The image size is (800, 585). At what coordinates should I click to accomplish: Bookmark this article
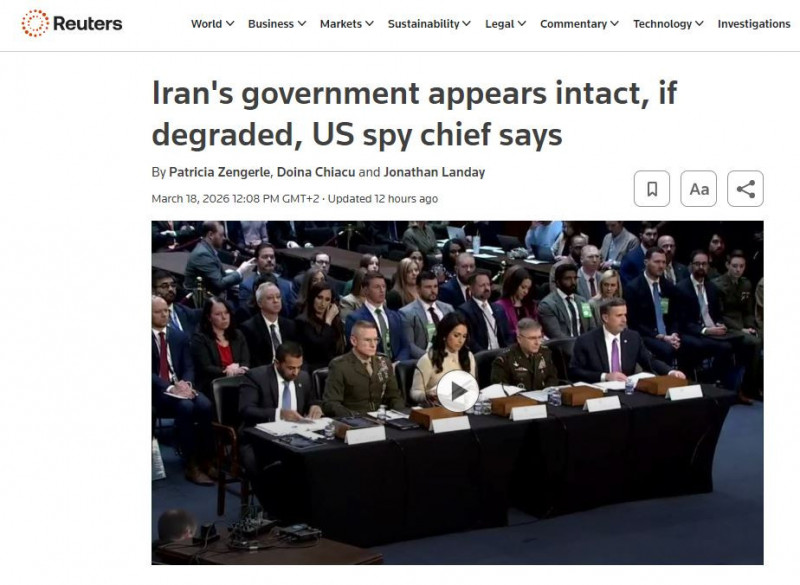click(652, 189)
